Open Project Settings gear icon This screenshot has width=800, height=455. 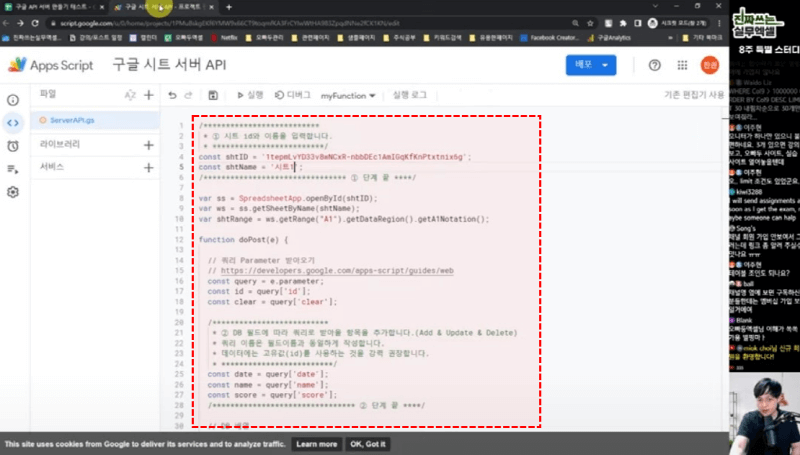point(13,192)
